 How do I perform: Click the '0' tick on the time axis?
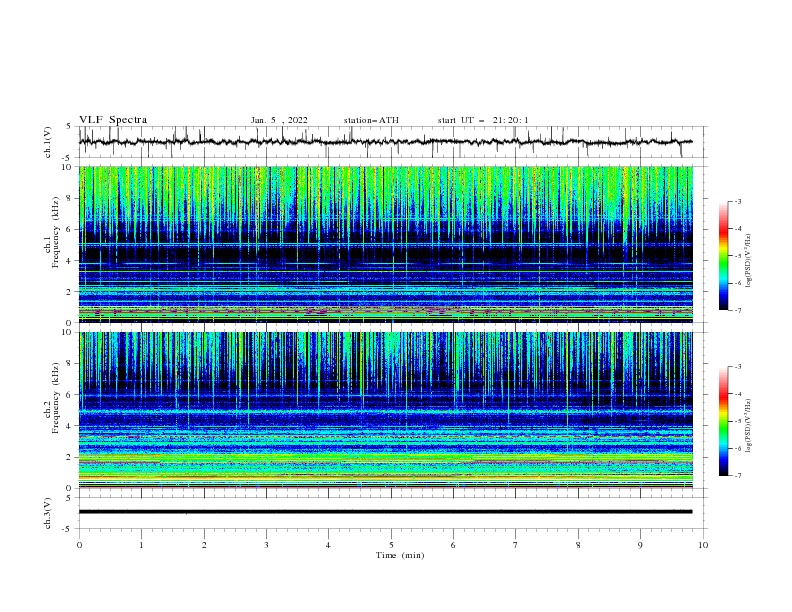click(79, 545)
